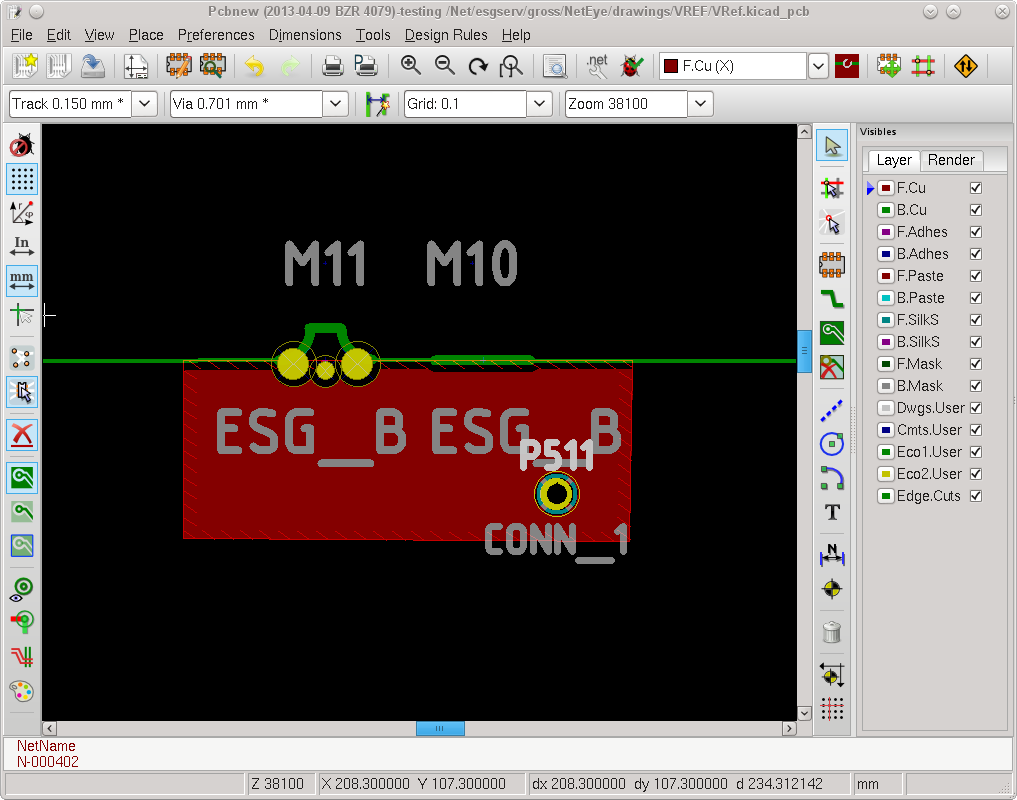The width and height of the screenshot is (1017, 800).
Task: Uncheck the B.Cu layer visibility checkbox
Action: click(x=976, y=210)
